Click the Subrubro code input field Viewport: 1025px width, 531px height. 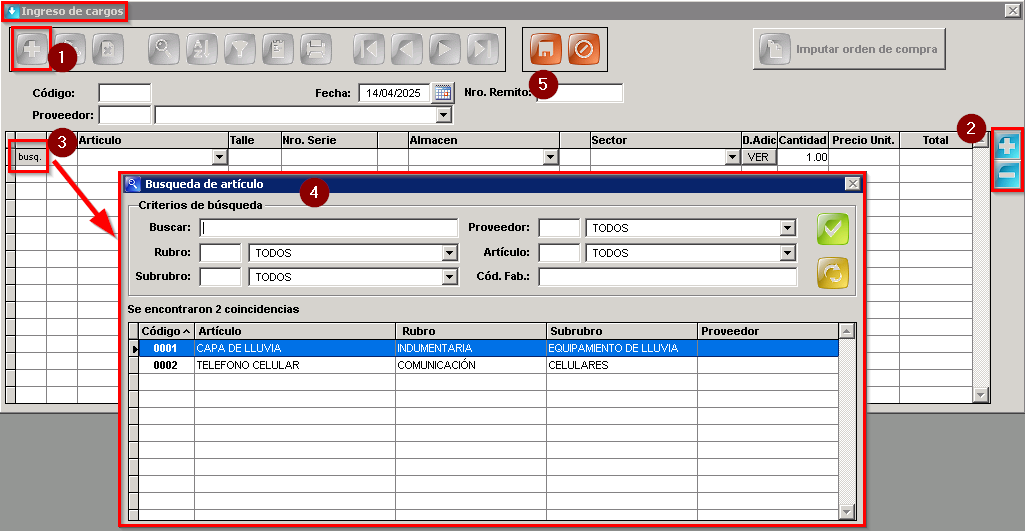tap(220, 277)
